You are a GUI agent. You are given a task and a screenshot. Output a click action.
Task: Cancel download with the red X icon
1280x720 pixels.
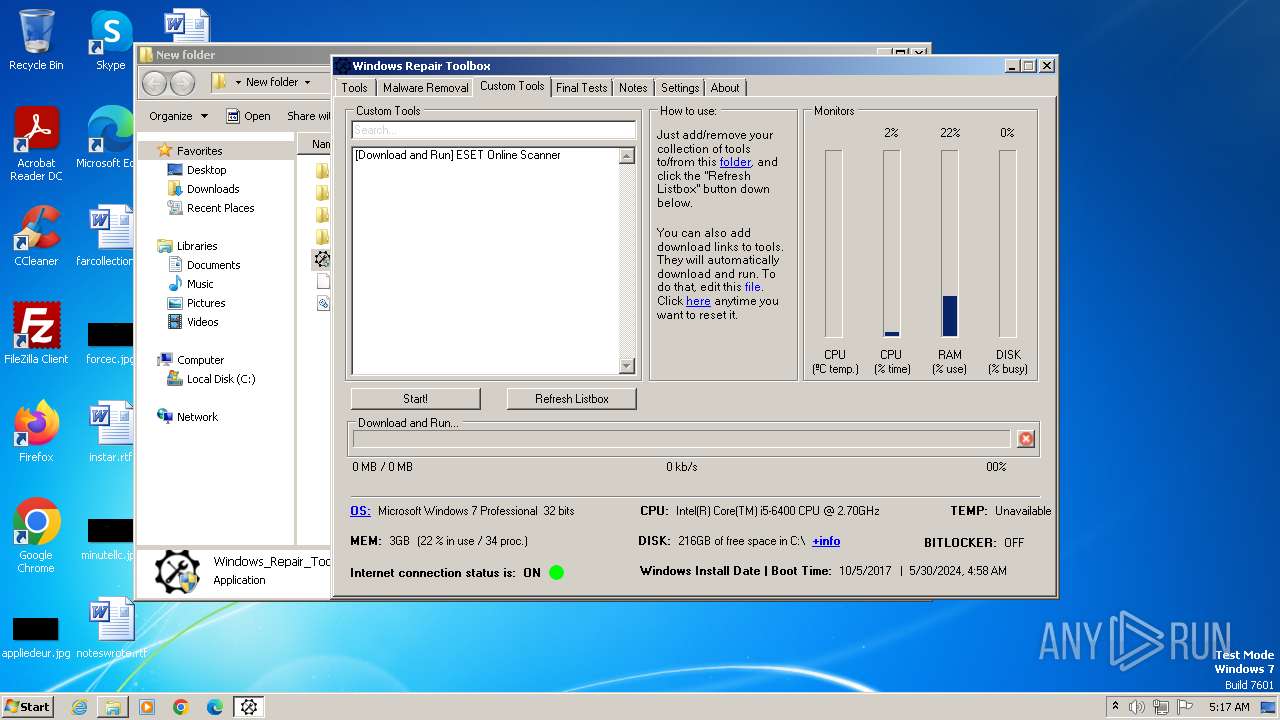tap(1025, 439)
